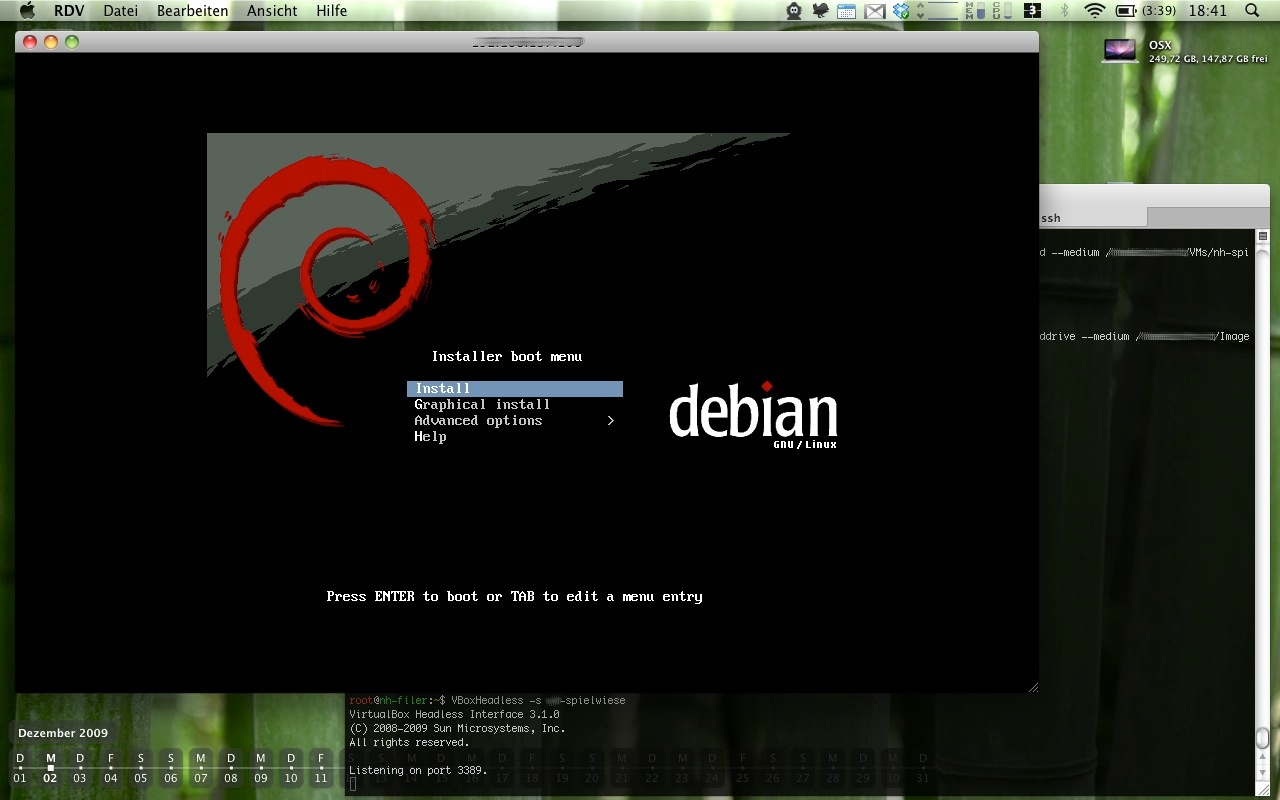Select day 04 in desktop calendar
Image resolution: width=1280 pixels, height=800 pixels.
[x=110, y=769]
